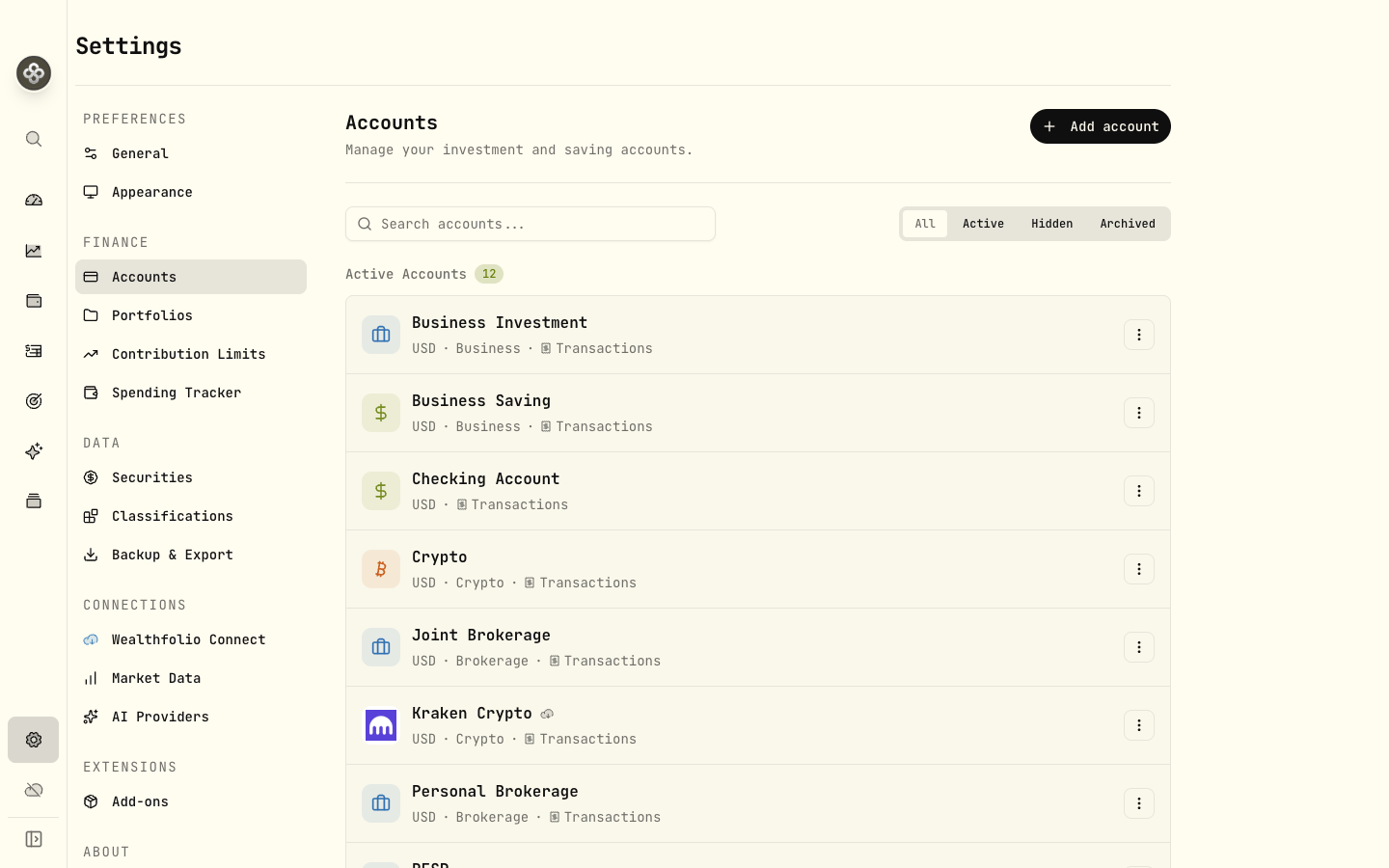
Task: Click the cloud link icon beside Kraken Crypto
Action: coord(547,714)
